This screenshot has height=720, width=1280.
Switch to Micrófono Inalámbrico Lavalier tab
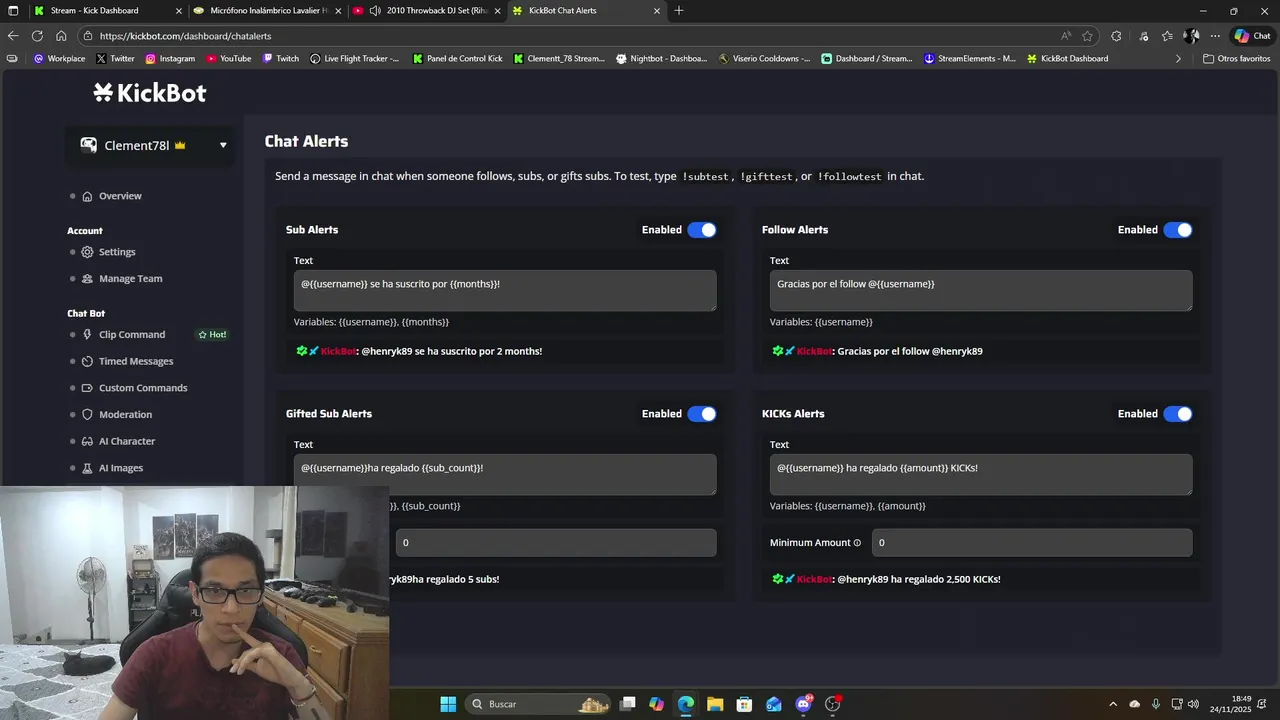[268, 11]
